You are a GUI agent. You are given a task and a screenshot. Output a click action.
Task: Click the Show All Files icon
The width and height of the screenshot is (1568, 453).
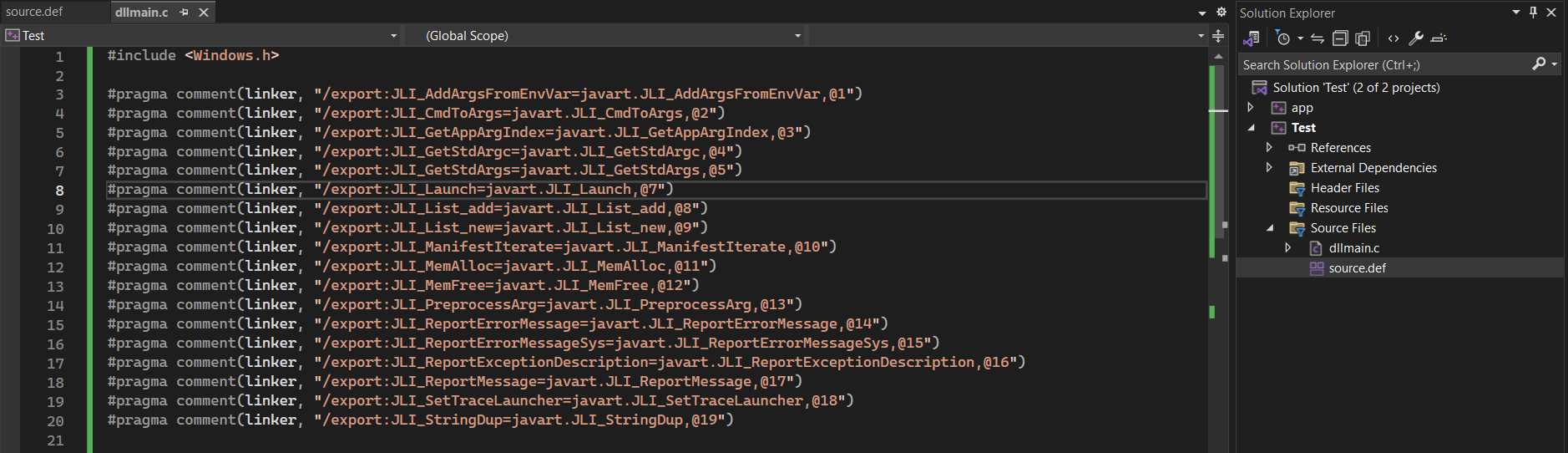pos(1363,38)
